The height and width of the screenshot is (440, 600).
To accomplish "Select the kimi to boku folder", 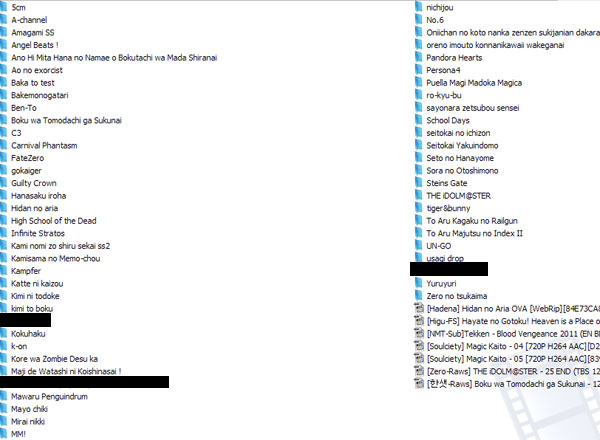I will [x=32, y=308].
